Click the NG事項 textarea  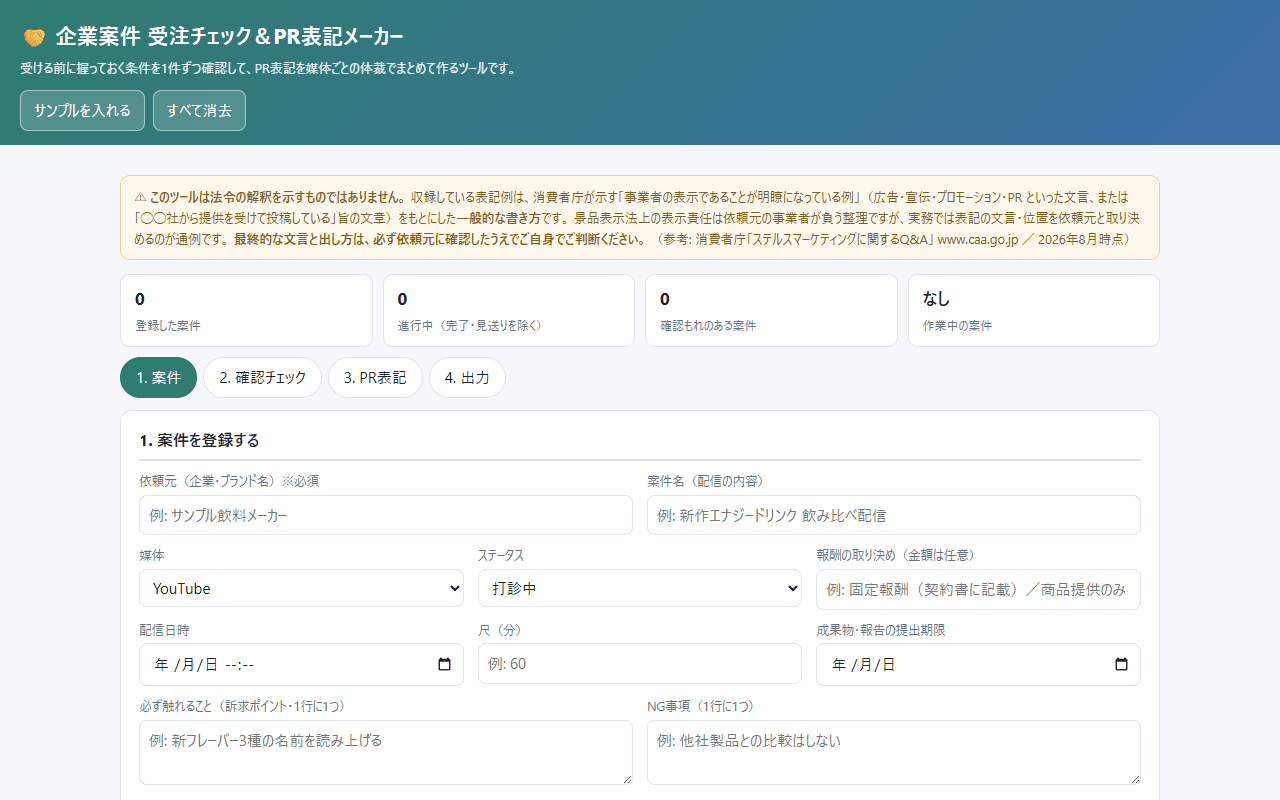894,752
